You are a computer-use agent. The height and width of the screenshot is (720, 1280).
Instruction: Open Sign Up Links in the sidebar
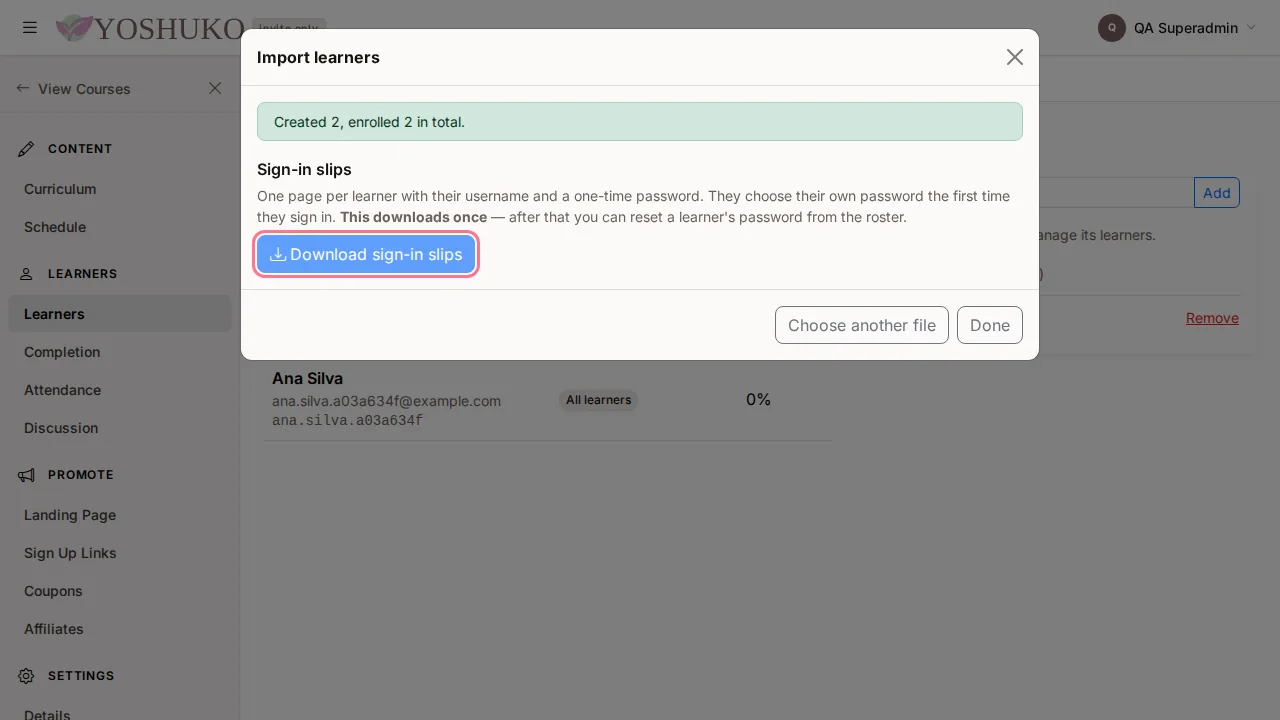click(x=120, y=553)
